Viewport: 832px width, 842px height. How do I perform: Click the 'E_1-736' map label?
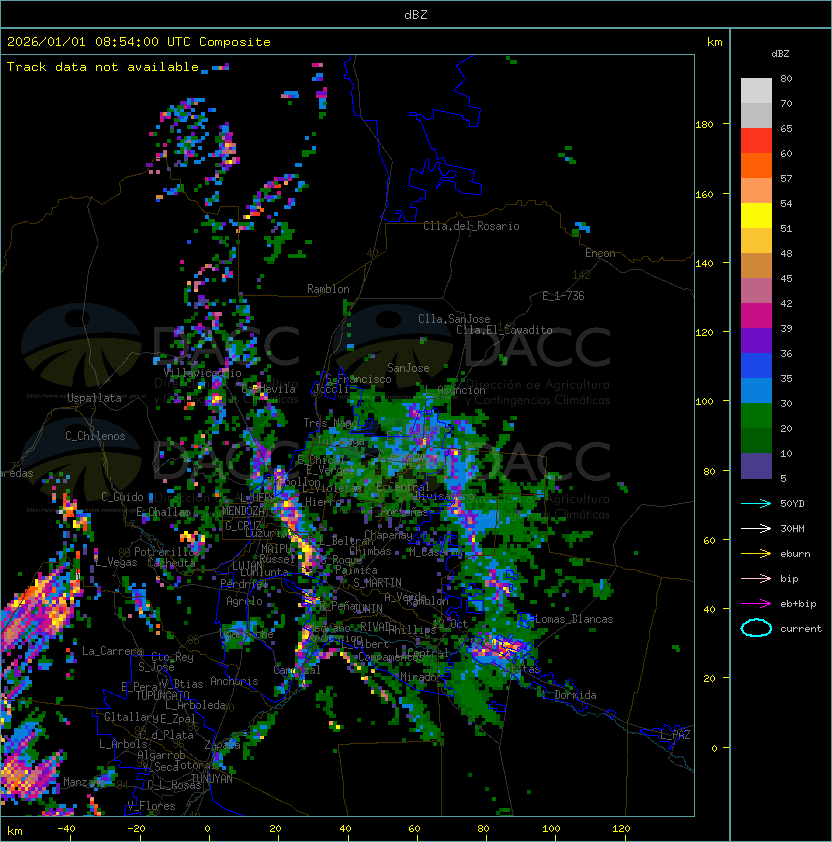(x=563, y=296)
